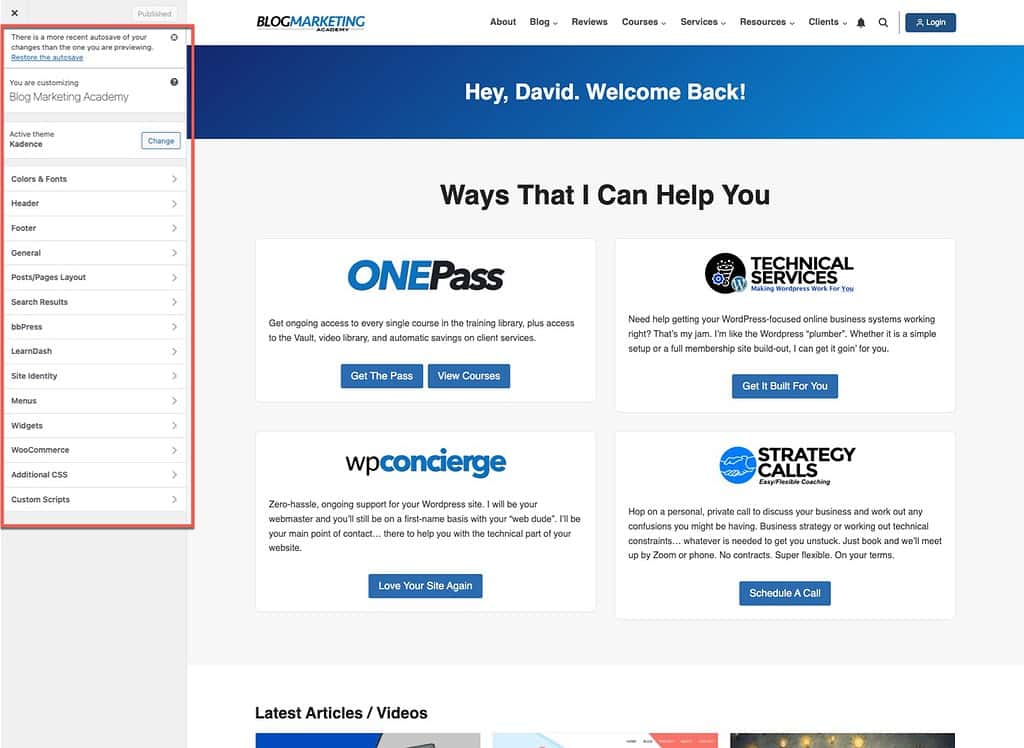Image resolution: width=1024 pixels, height=748 pixels.
Task: Open the Reviews nav link
Action: pyautogui.click(x=589, y=22)
